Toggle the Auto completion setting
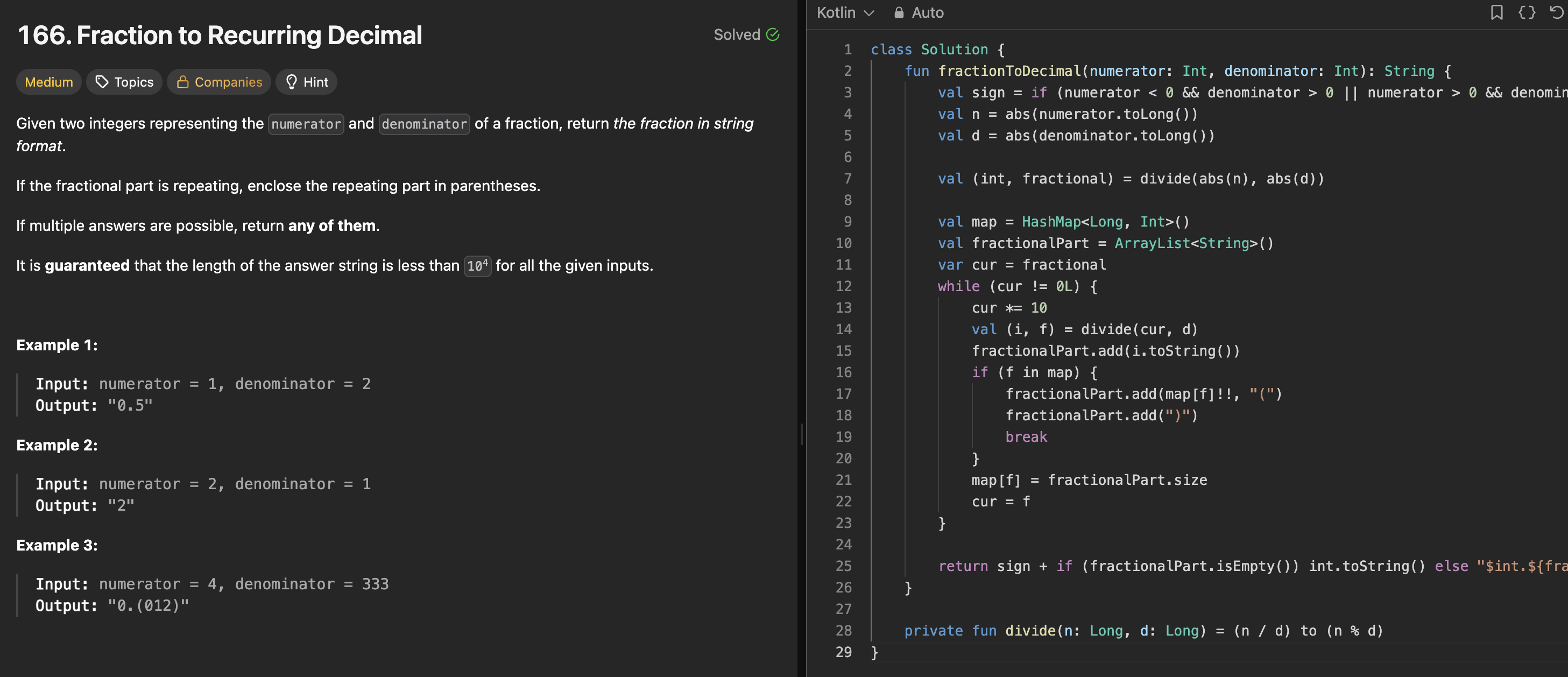This screenshot has width=1568, height=677. pyautogui.click(x=927, y=13)
